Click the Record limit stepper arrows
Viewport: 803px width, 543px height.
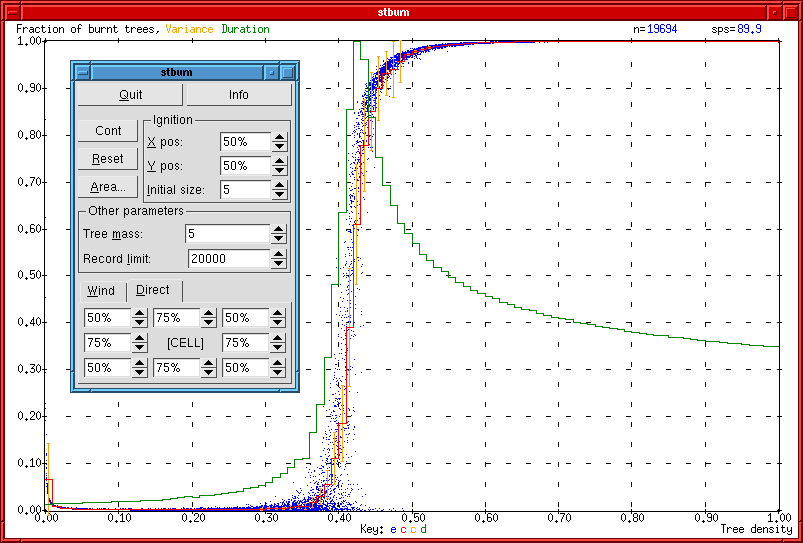pyautogui.click(x=279, y=259)
